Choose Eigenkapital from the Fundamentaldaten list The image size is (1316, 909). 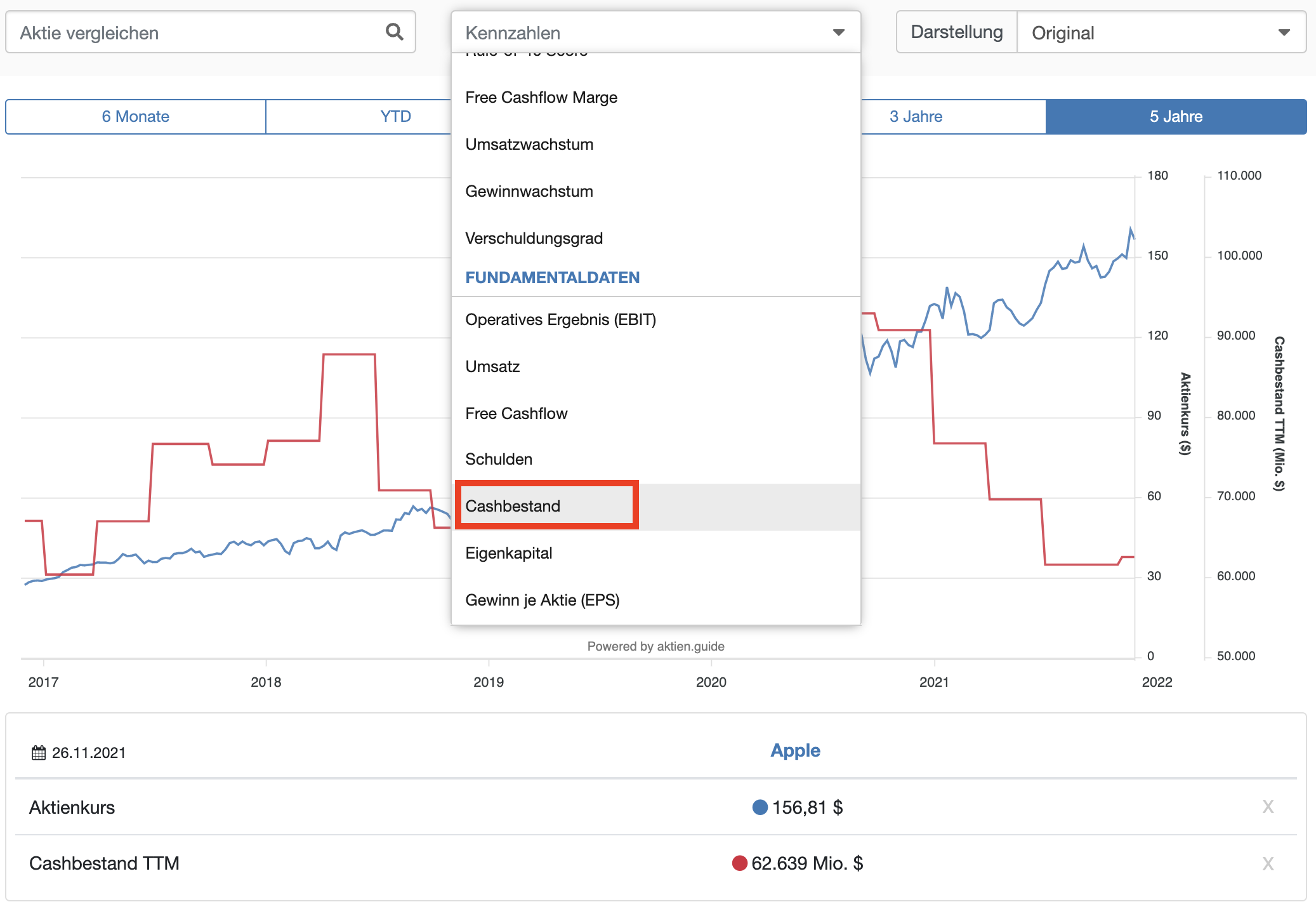(655, 553)
